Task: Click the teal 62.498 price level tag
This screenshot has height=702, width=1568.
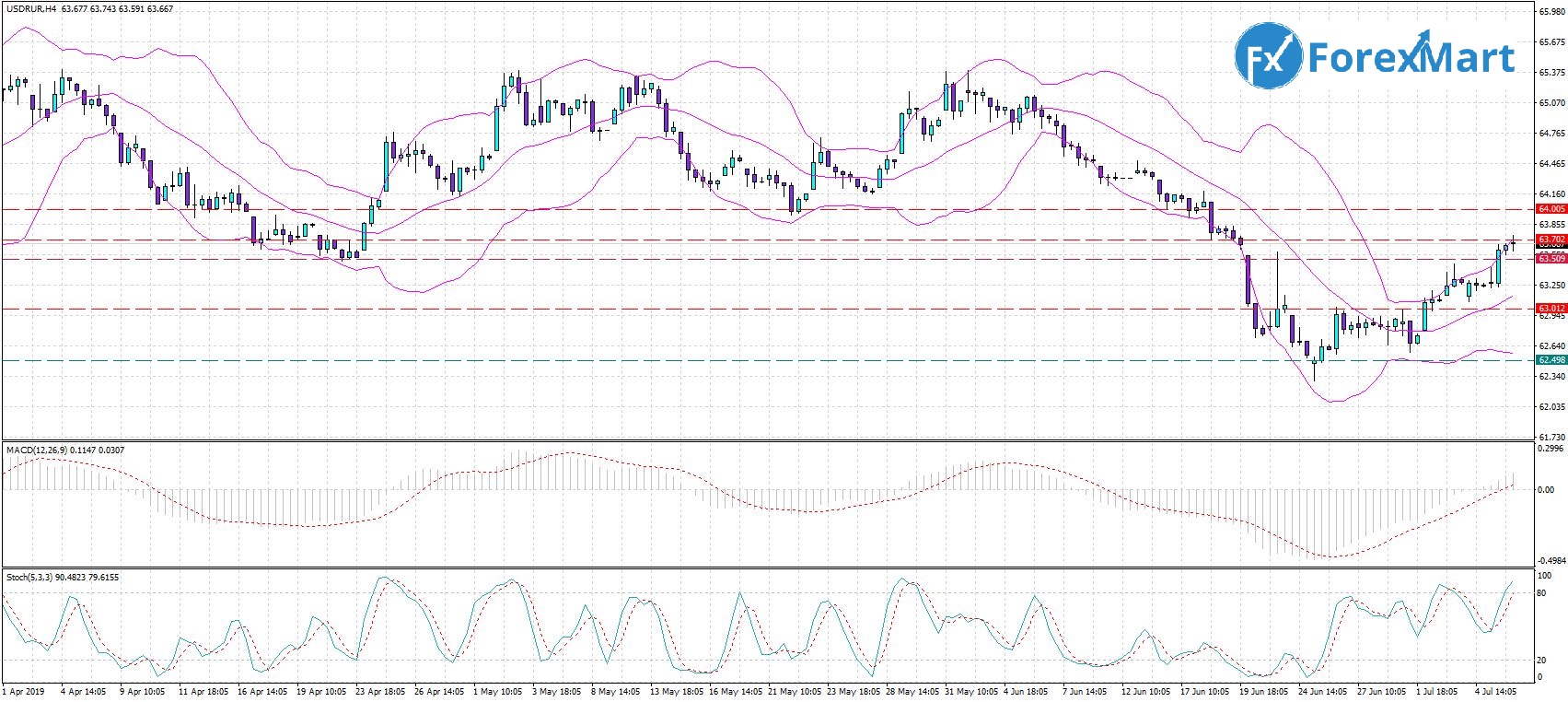Action: [x=1551, y=360]
